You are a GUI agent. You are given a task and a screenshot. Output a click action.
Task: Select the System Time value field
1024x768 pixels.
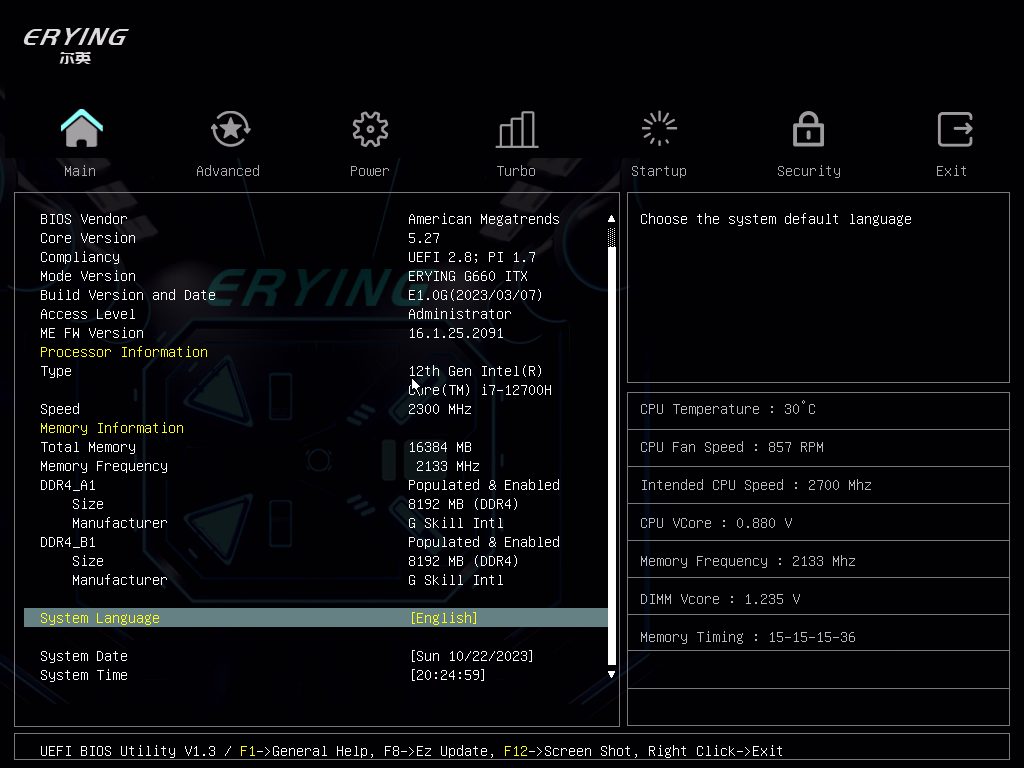447,675
